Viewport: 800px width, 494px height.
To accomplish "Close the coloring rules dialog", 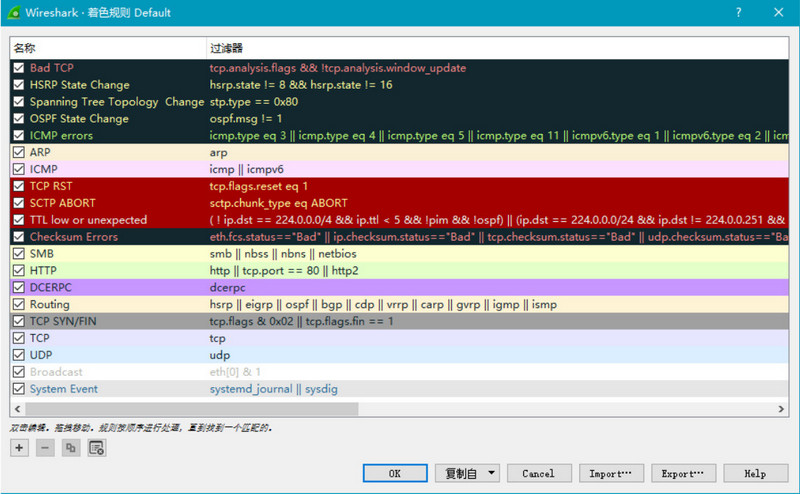I will 779,12.
